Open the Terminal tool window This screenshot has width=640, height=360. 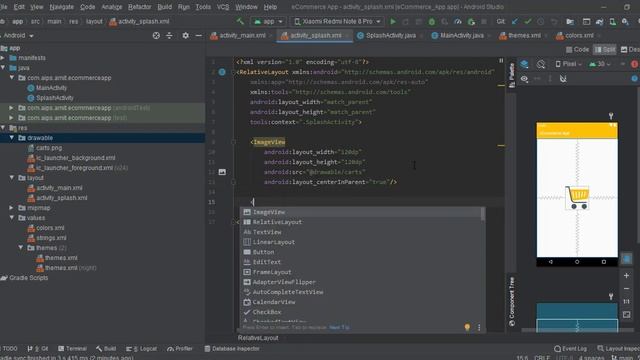coord(72,349)
